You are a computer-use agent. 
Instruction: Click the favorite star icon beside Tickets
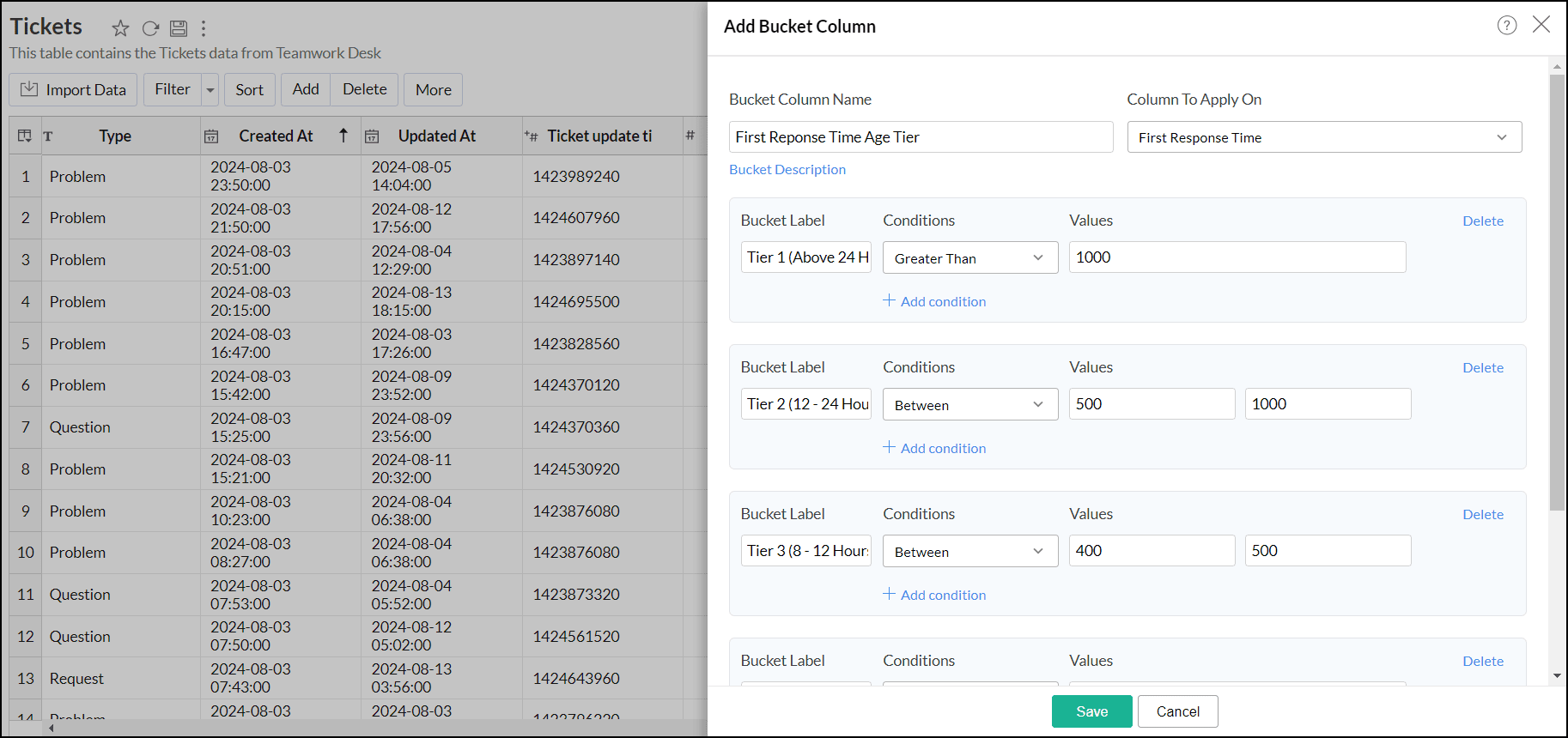(x=120, y=28)
